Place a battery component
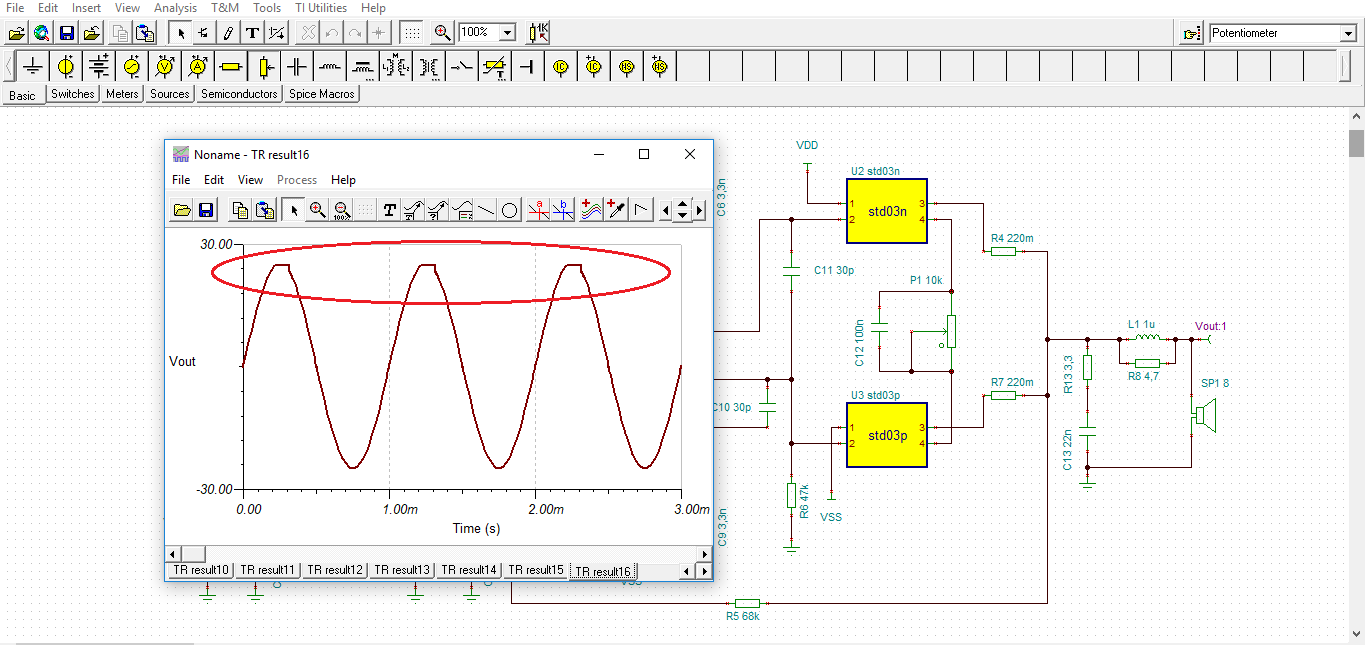Screen dimensions: 1365x645 tap(99, 67)
